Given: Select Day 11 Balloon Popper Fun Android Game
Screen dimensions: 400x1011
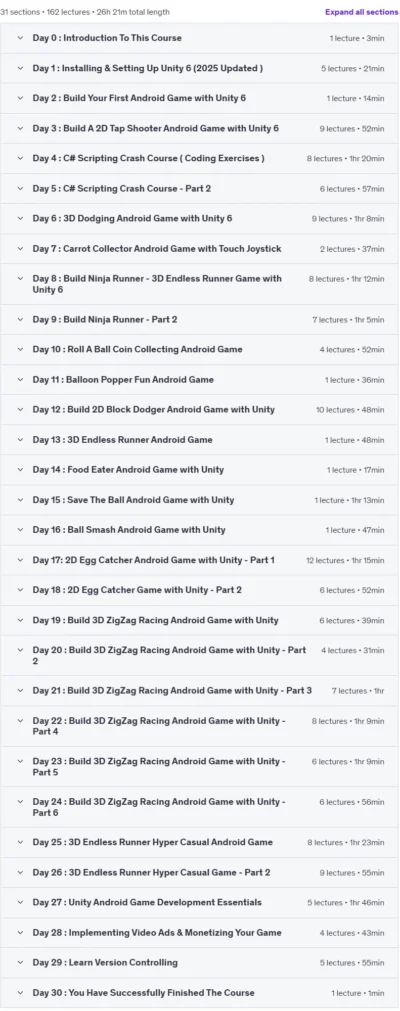Looking at the screenshot, I should 199,380.
